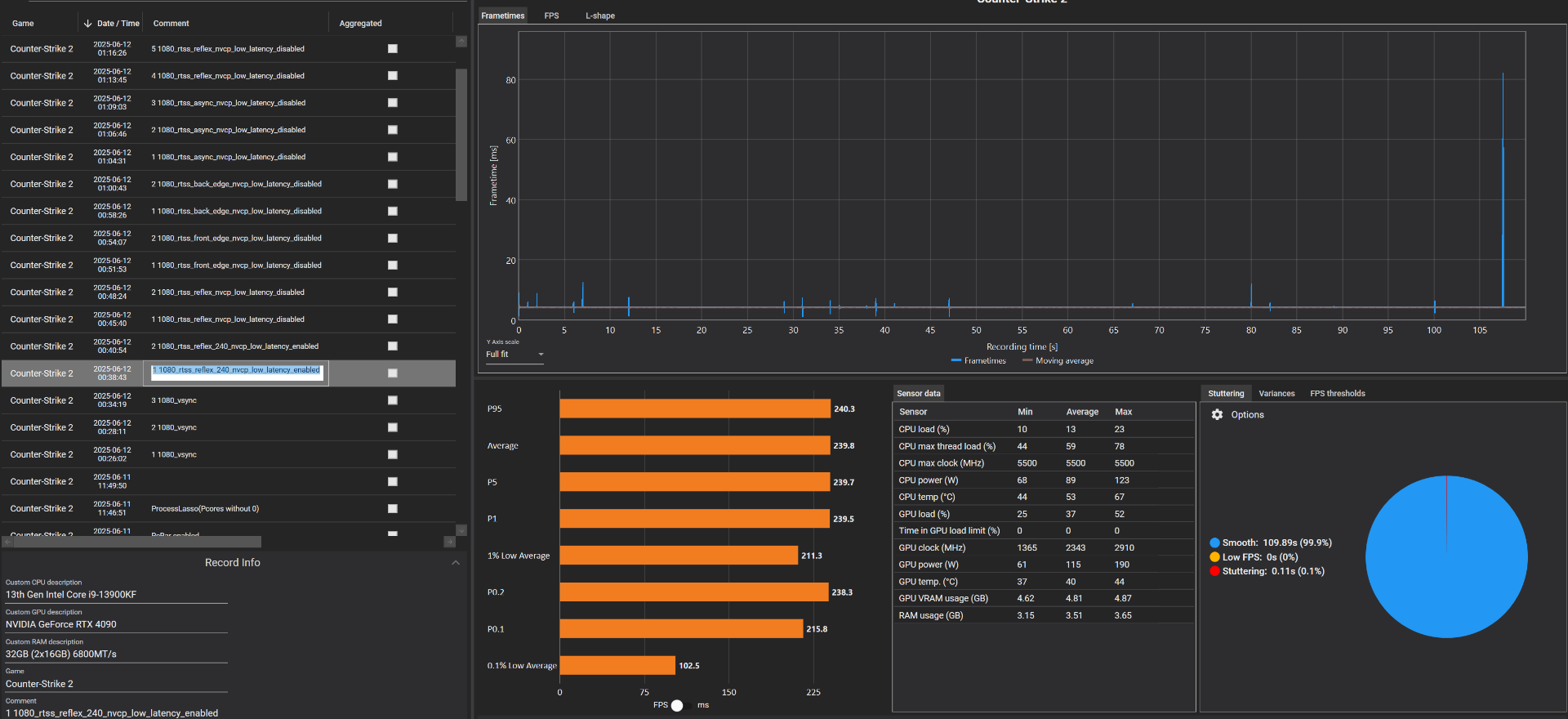Open the FPS thresholds tab
1568x719 pixels.
1338,394
